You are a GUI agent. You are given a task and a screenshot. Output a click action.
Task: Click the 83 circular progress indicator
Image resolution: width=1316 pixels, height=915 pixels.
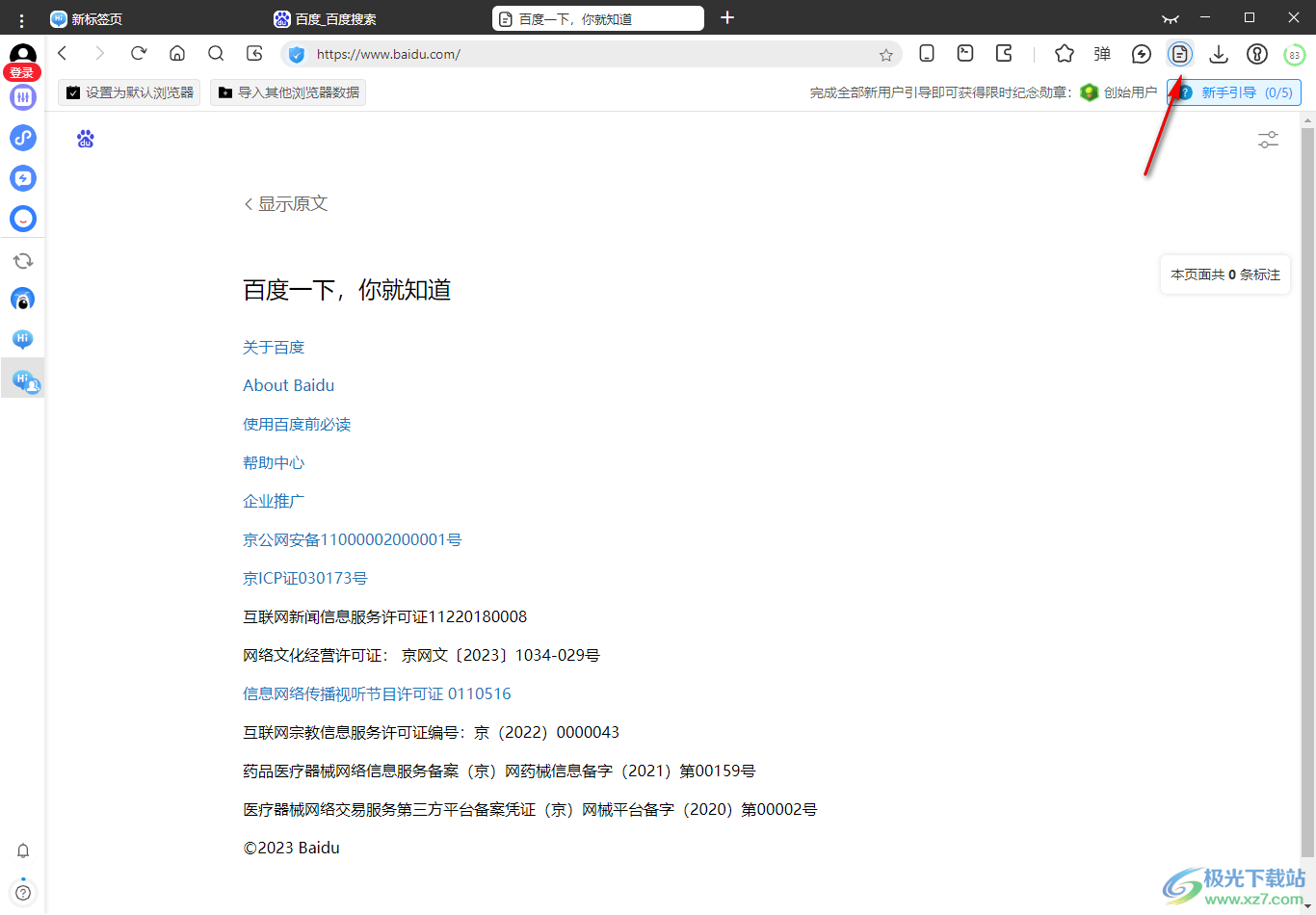click(1294, 55)
